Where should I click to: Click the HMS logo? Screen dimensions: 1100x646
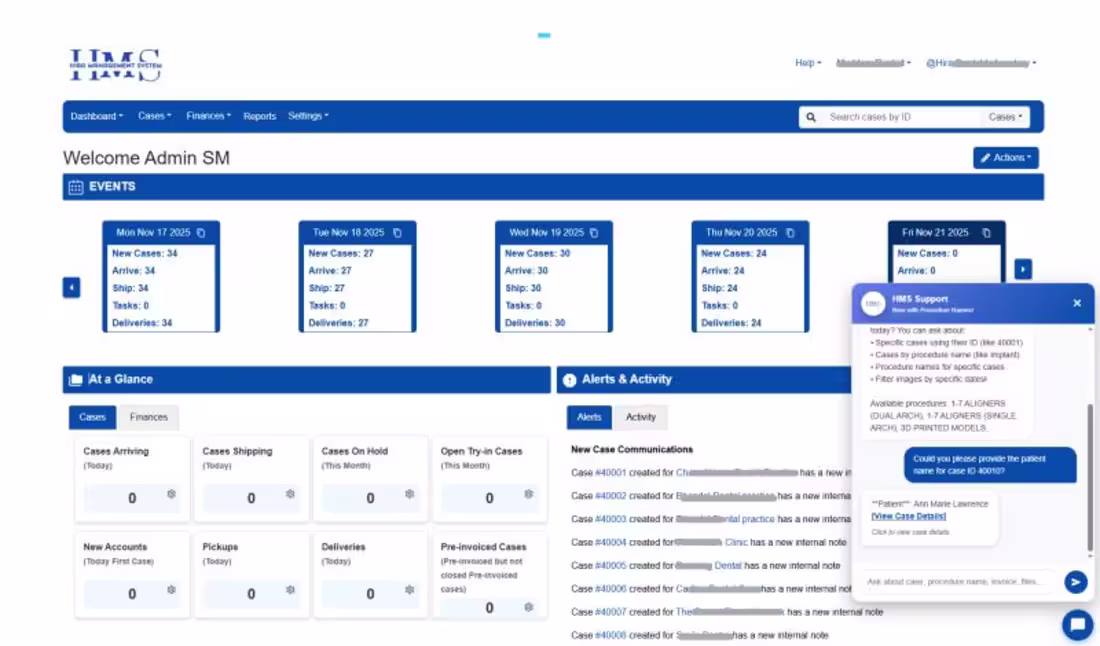[116, 65]
